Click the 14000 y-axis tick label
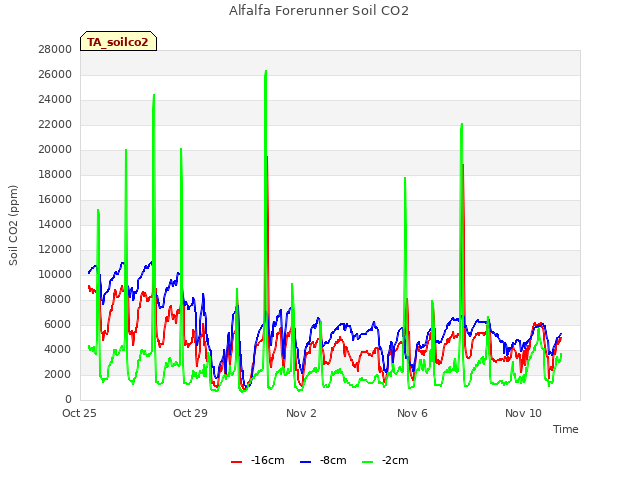This screenshot has width=640, height=480. 55,224
